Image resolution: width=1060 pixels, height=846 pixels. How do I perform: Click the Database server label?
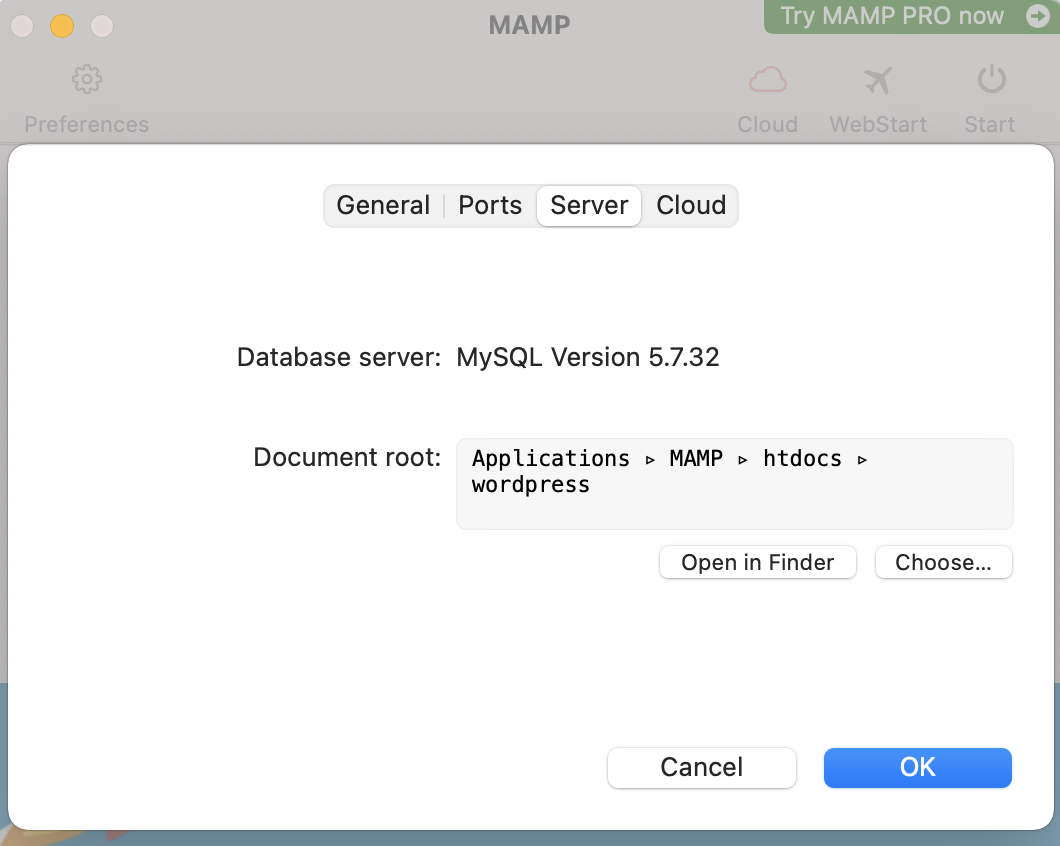coord(339,357)
